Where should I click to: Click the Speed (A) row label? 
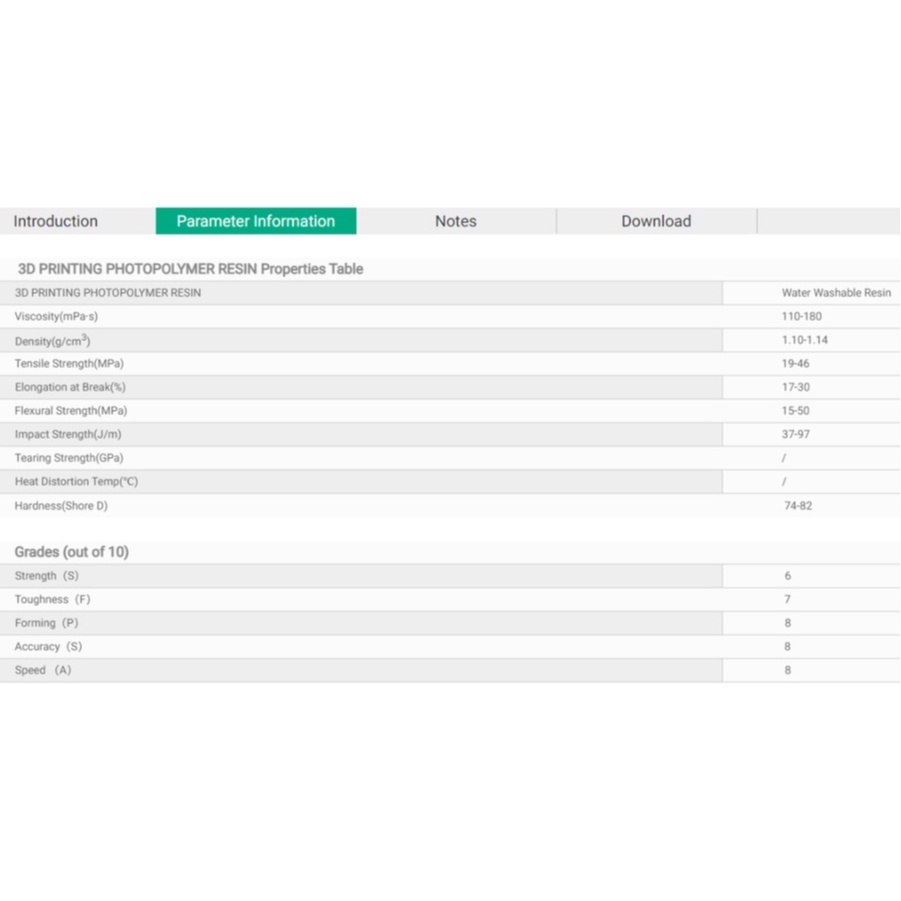(x=43, y=670)
